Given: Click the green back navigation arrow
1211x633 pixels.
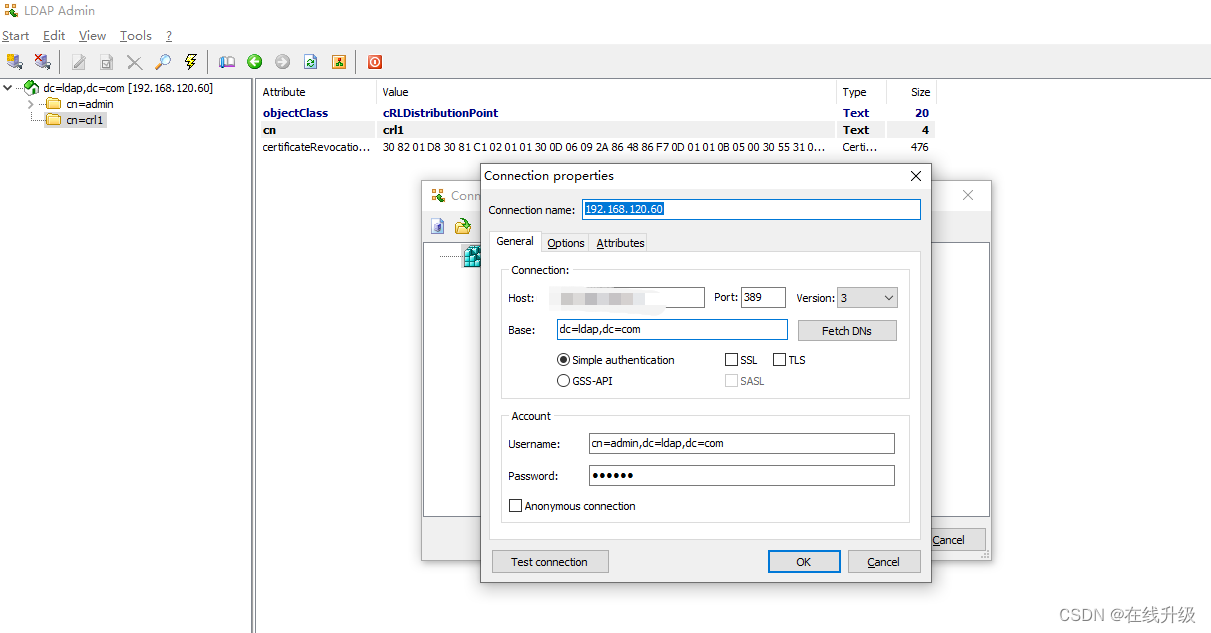Looking at the screenshot, I should [254, 61].
